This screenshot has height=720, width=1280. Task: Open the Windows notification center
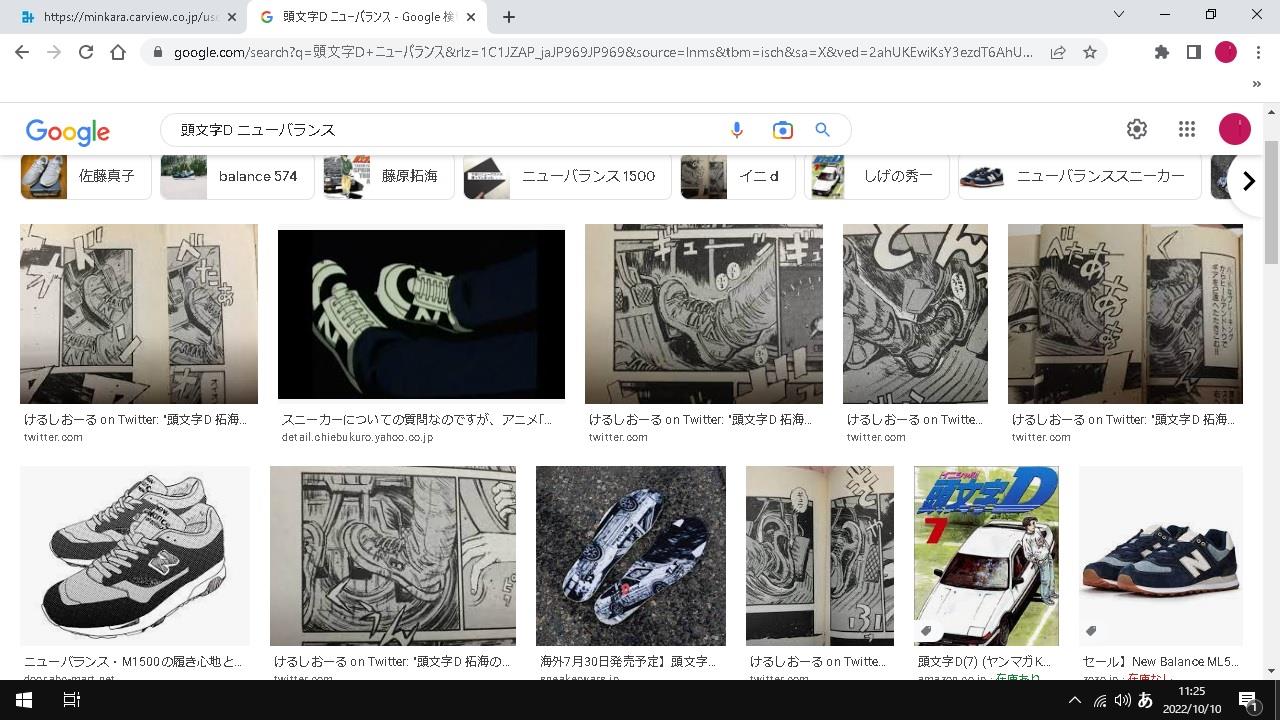tap(1248, 700)
